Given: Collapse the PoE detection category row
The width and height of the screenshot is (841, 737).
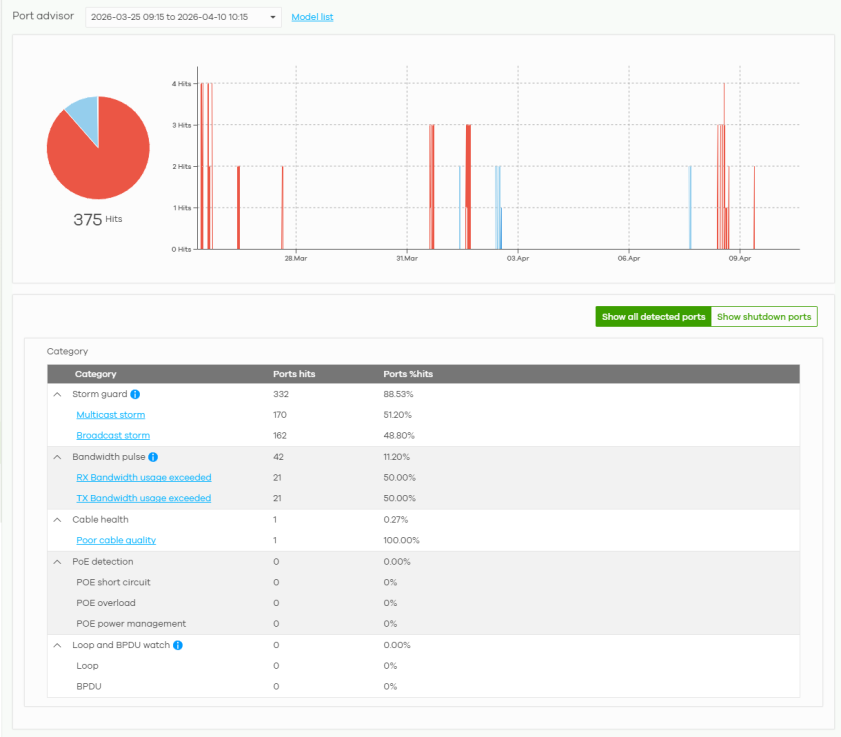Looking at the screenshot, I should click(x=57, y=562).
